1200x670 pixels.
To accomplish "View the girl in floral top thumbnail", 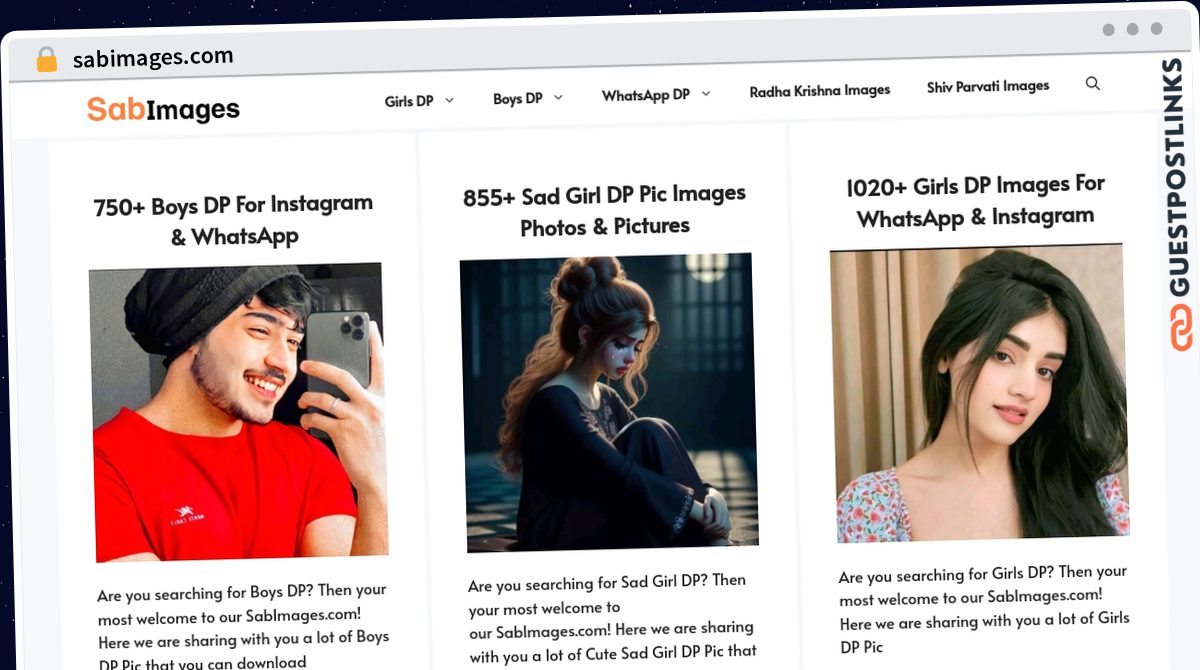I will (978, 393).
